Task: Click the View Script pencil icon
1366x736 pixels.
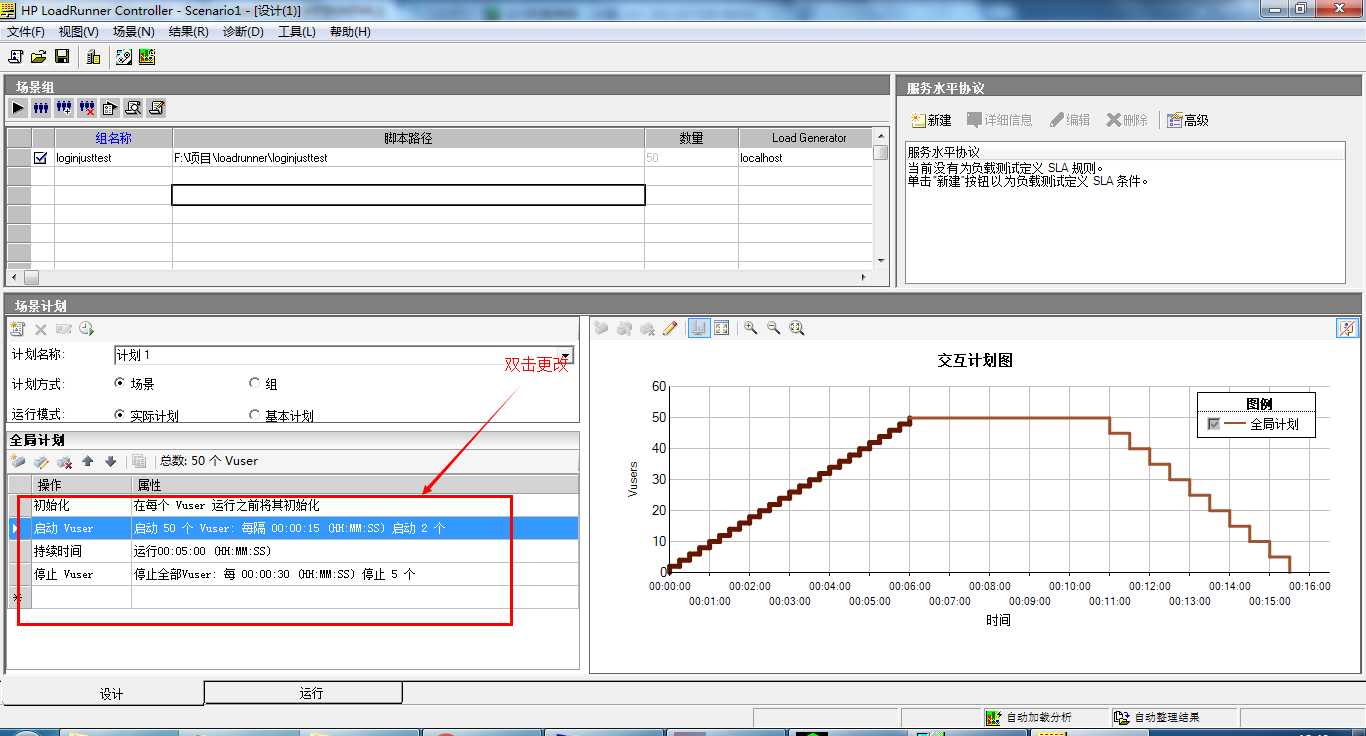Action: click(156, 107)
